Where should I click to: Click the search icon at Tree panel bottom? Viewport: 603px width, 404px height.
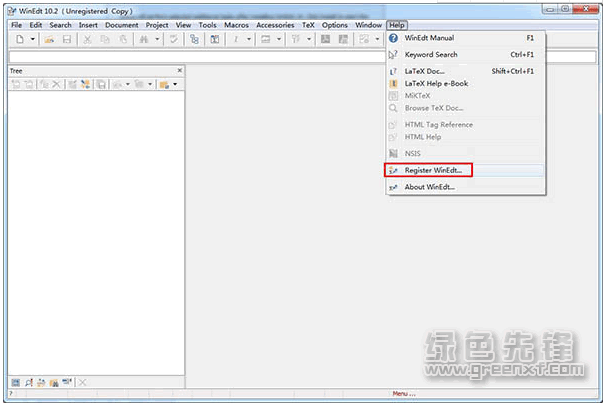(x=28, y=382)
